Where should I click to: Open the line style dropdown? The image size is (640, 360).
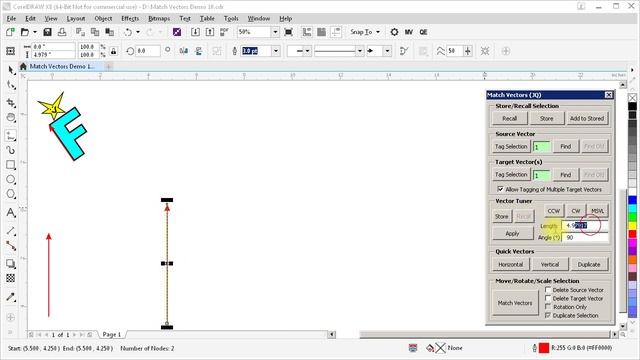click(x=360, y=51)
